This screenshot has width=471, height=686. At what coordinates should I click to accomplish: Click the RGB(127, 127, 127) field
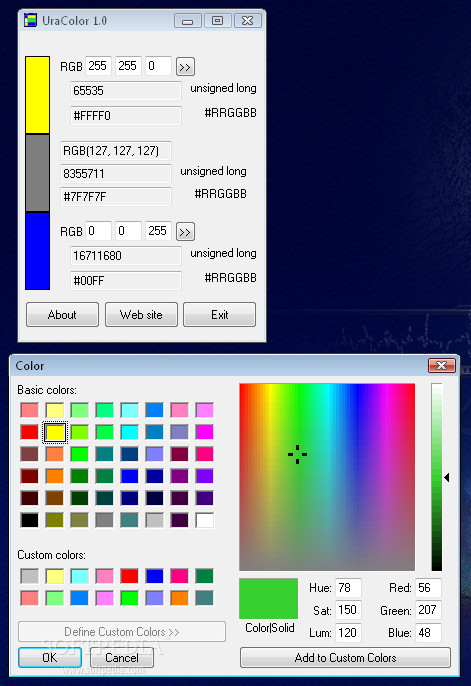[115, 151]
